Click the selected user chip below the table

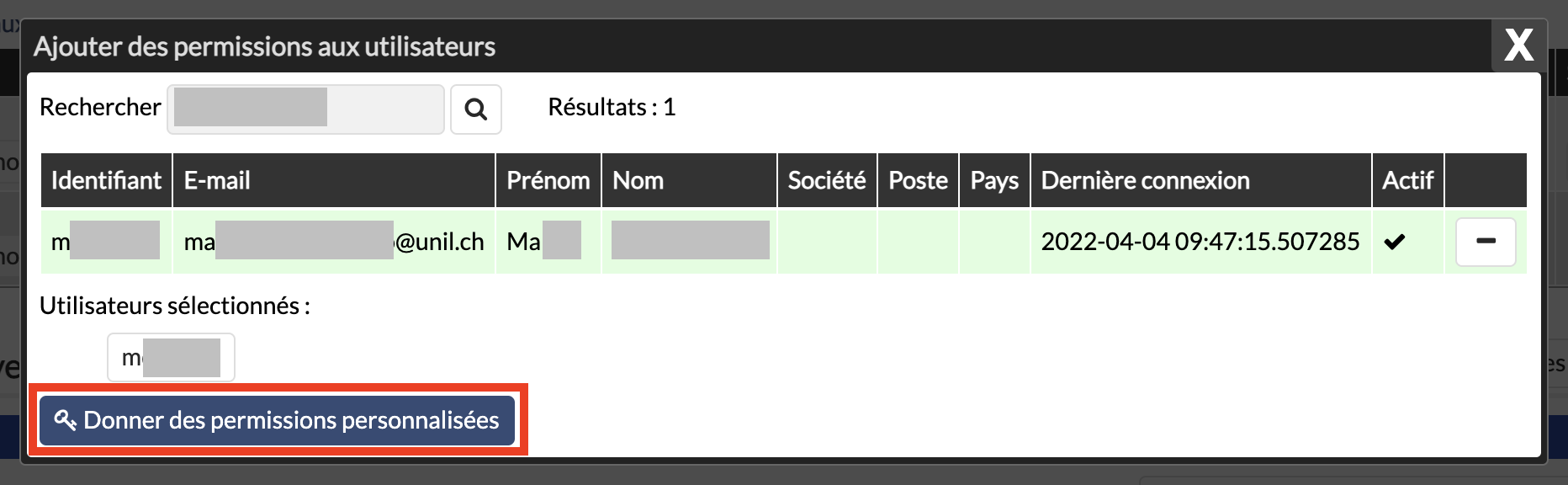click(171, 358)
